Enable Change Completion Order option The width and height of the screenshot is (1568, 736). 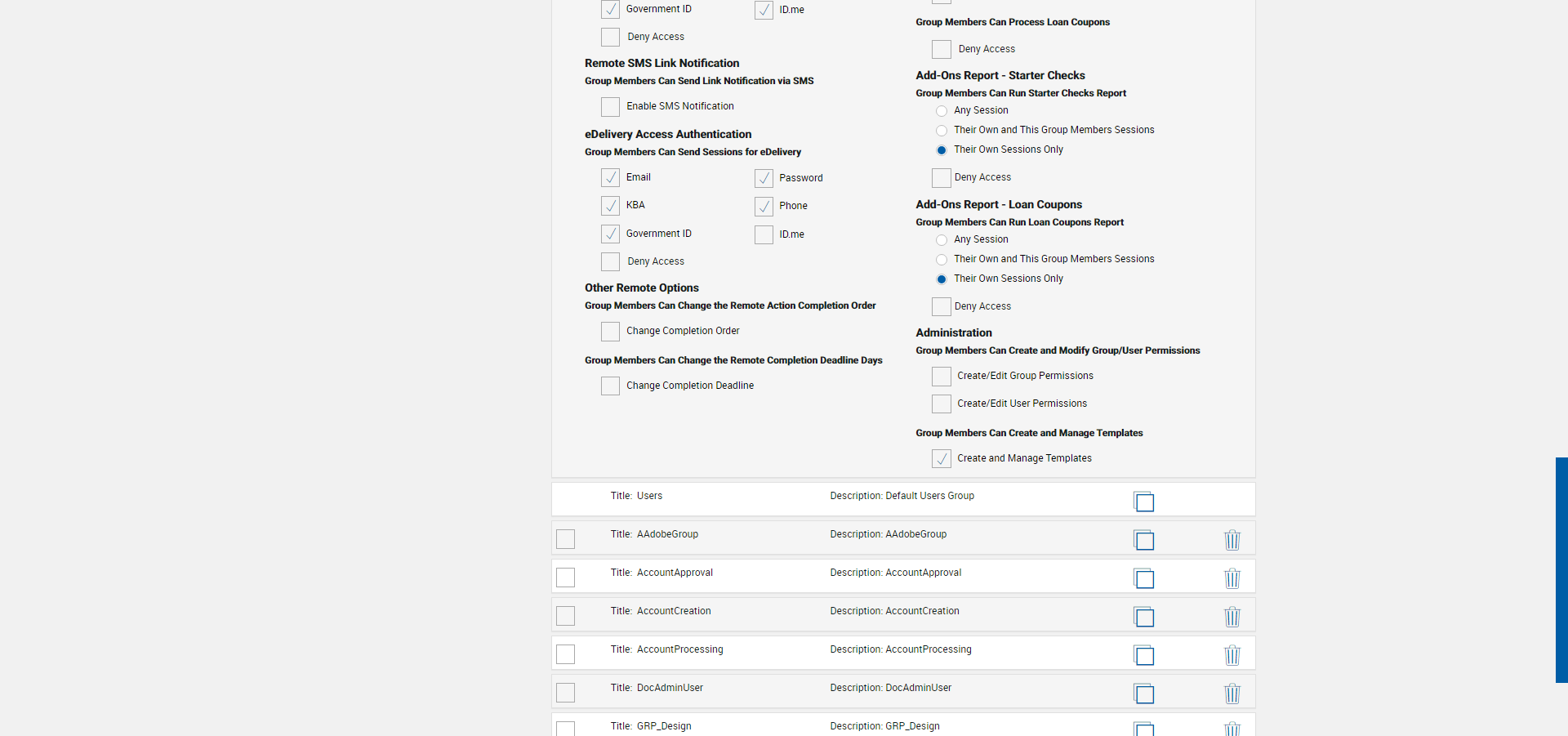coord(610,332)
